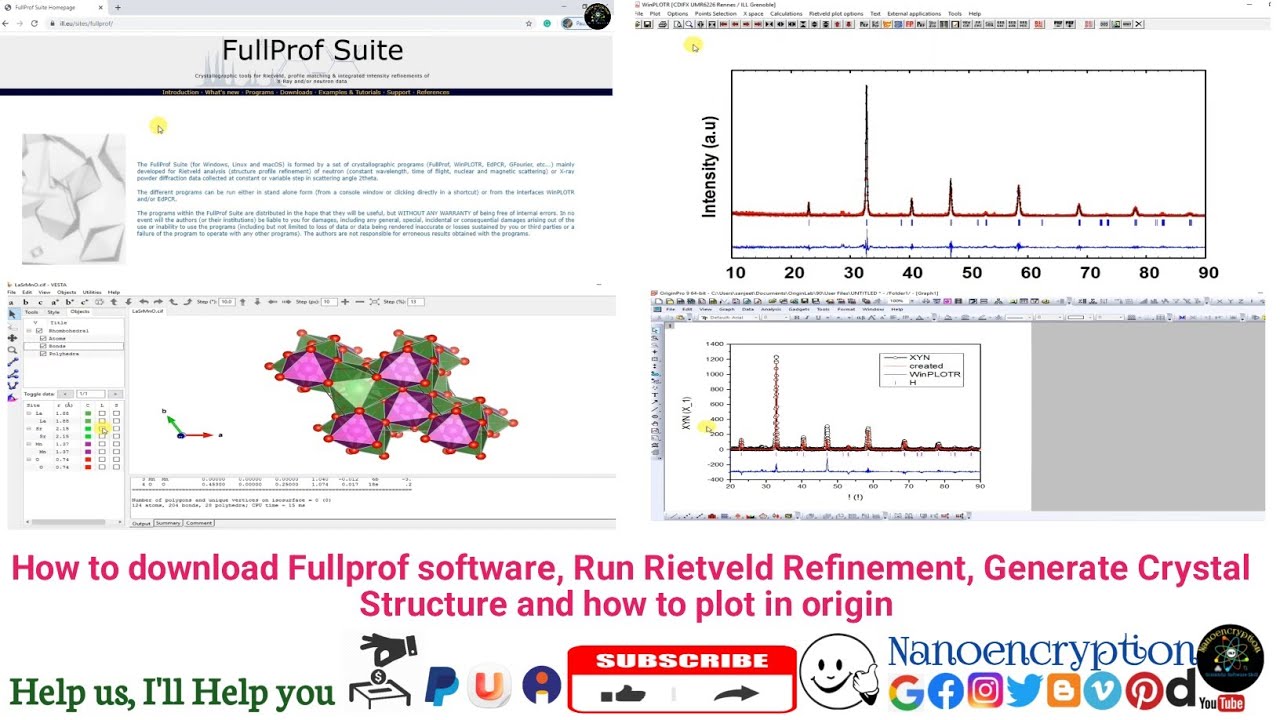This screenshot has height=720, width=1280.
Task: View along the b* axis in VESTA
Action: click(69, 302)
